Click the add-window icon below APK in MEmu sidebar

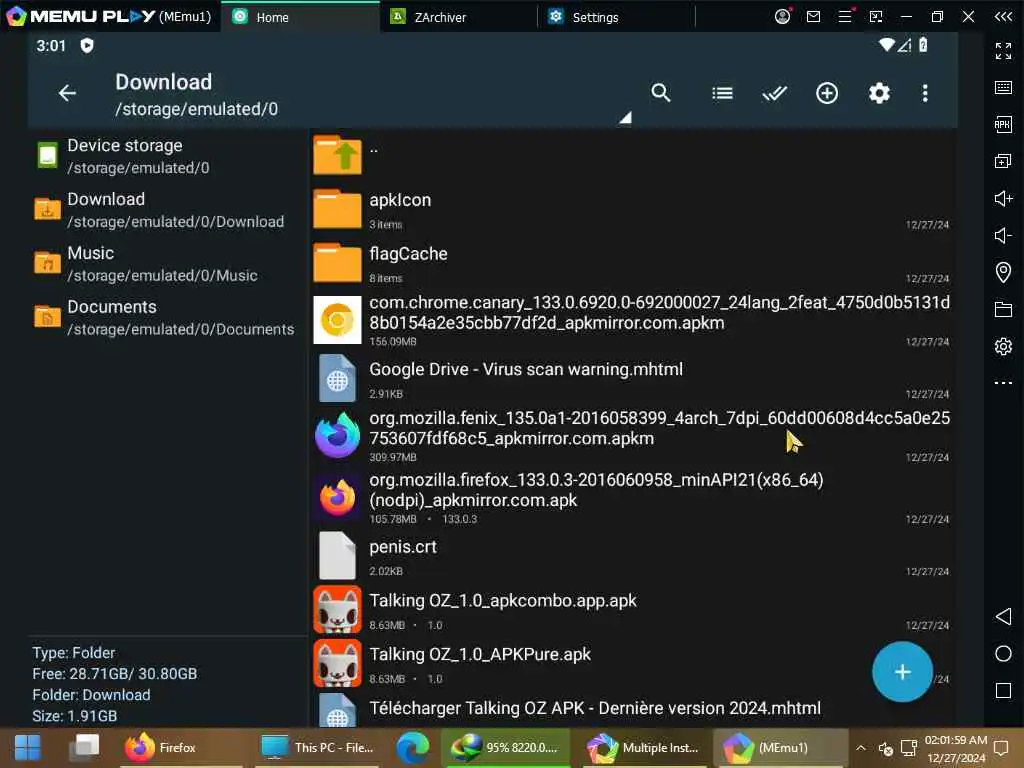pyautogui.click(x=1003, y=161)
